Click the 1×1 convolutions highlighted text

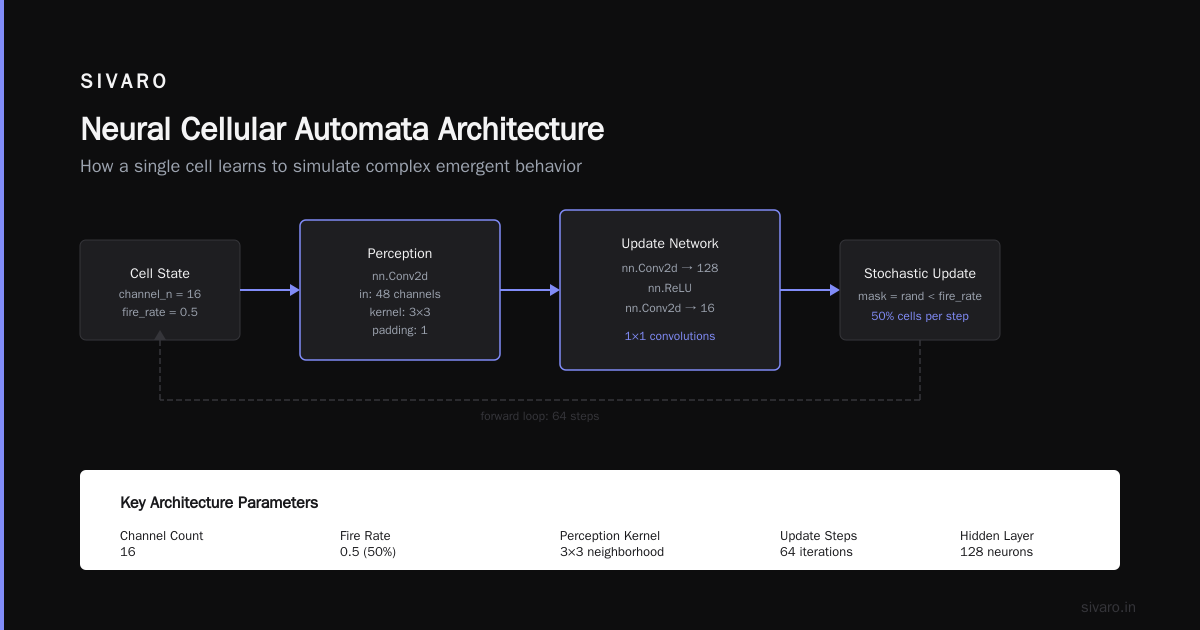pyautogui.click(x=670, y=336)
